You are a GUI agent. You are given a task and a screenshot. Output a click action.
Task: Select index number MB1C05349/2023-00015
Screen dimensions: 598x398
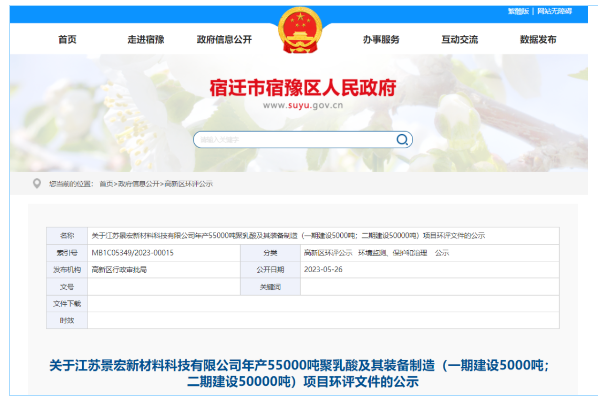(132, 253)
